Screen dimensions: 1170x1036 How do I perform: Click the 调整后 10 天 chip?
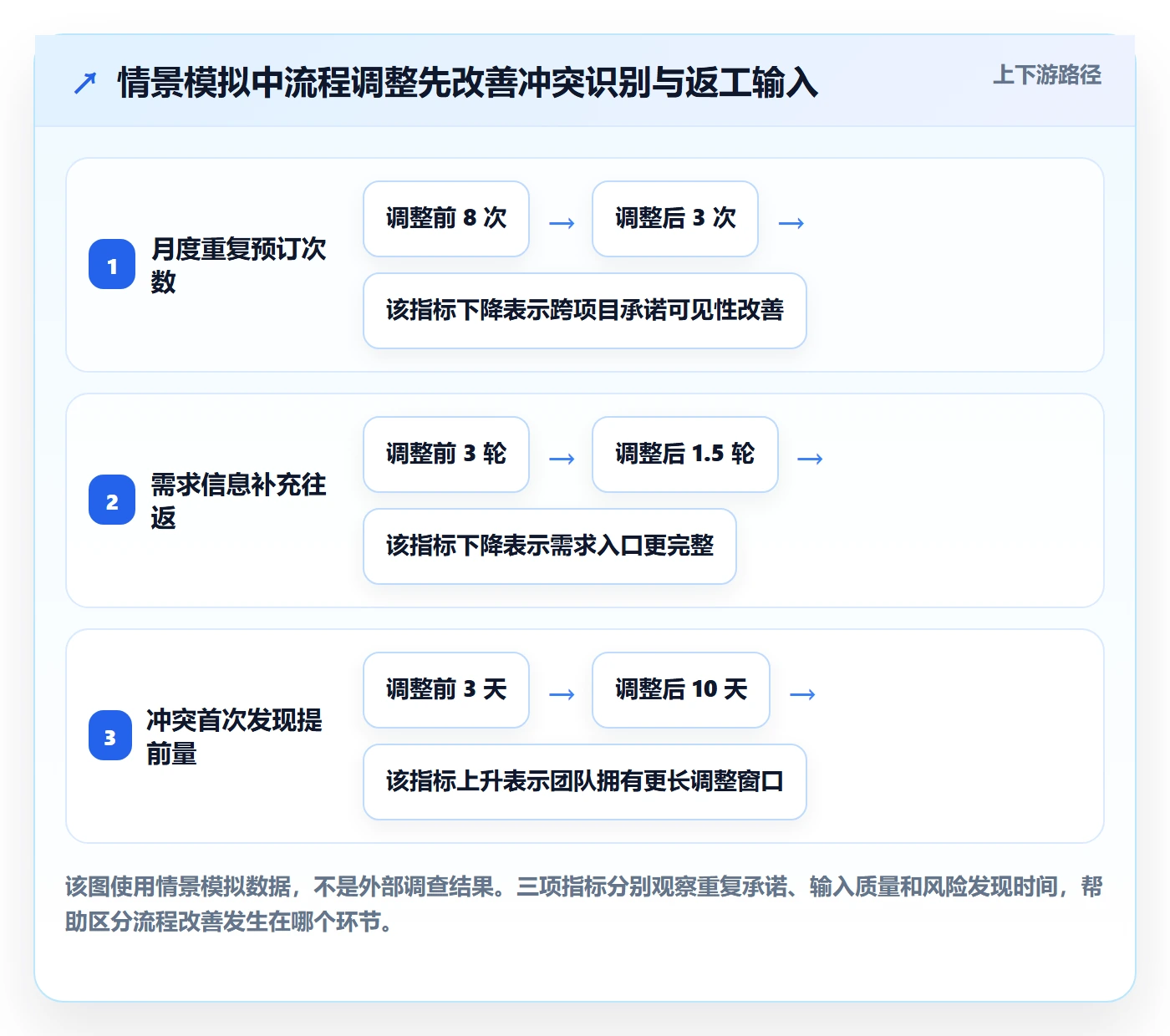click(681, 690)
